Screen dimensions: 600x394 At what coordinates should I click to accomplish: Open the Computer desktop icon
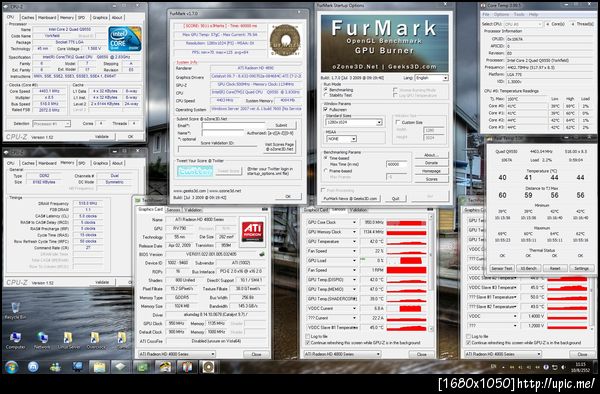tap(15, 340)
